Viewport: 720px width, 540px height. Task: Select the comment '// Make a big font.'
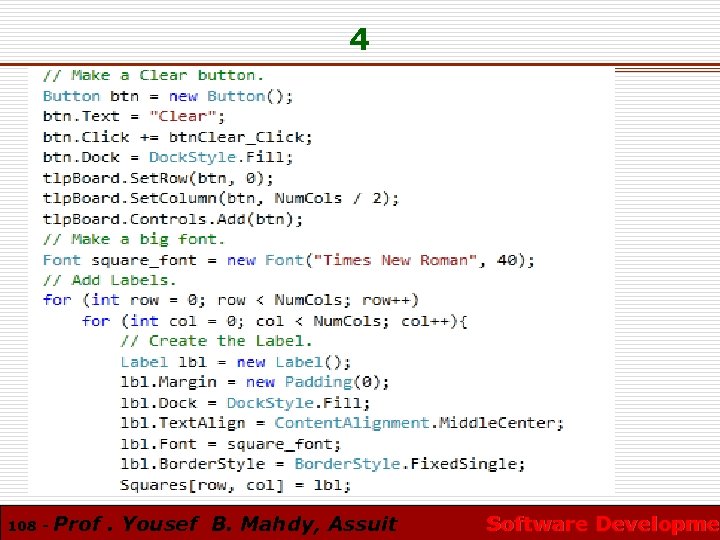(134, 239)
